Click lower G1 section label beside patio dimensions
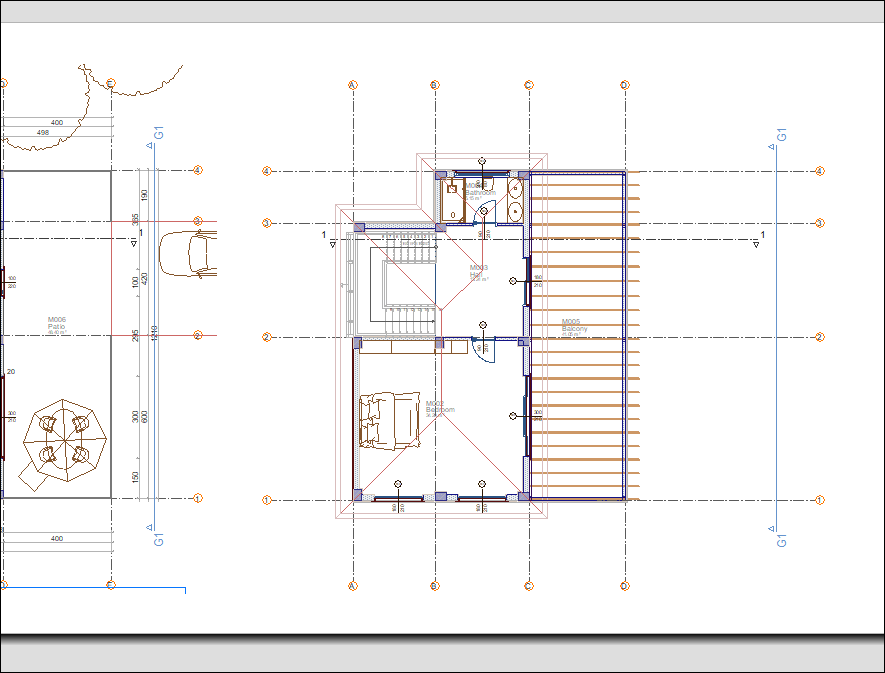The width and height of the screenshot is (885, 673). click(x=159, y=539)
